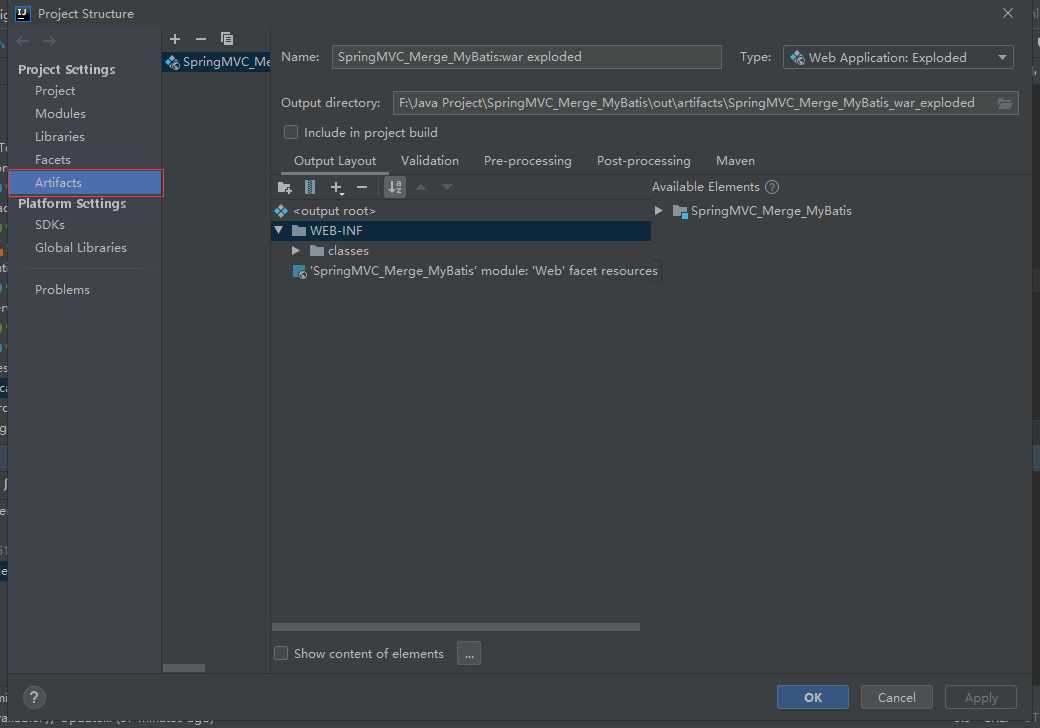Viewport: 1040px width, 728px height.
Task: Click the create directory icon in layout toolbar
Action: [x=285, y=187]
